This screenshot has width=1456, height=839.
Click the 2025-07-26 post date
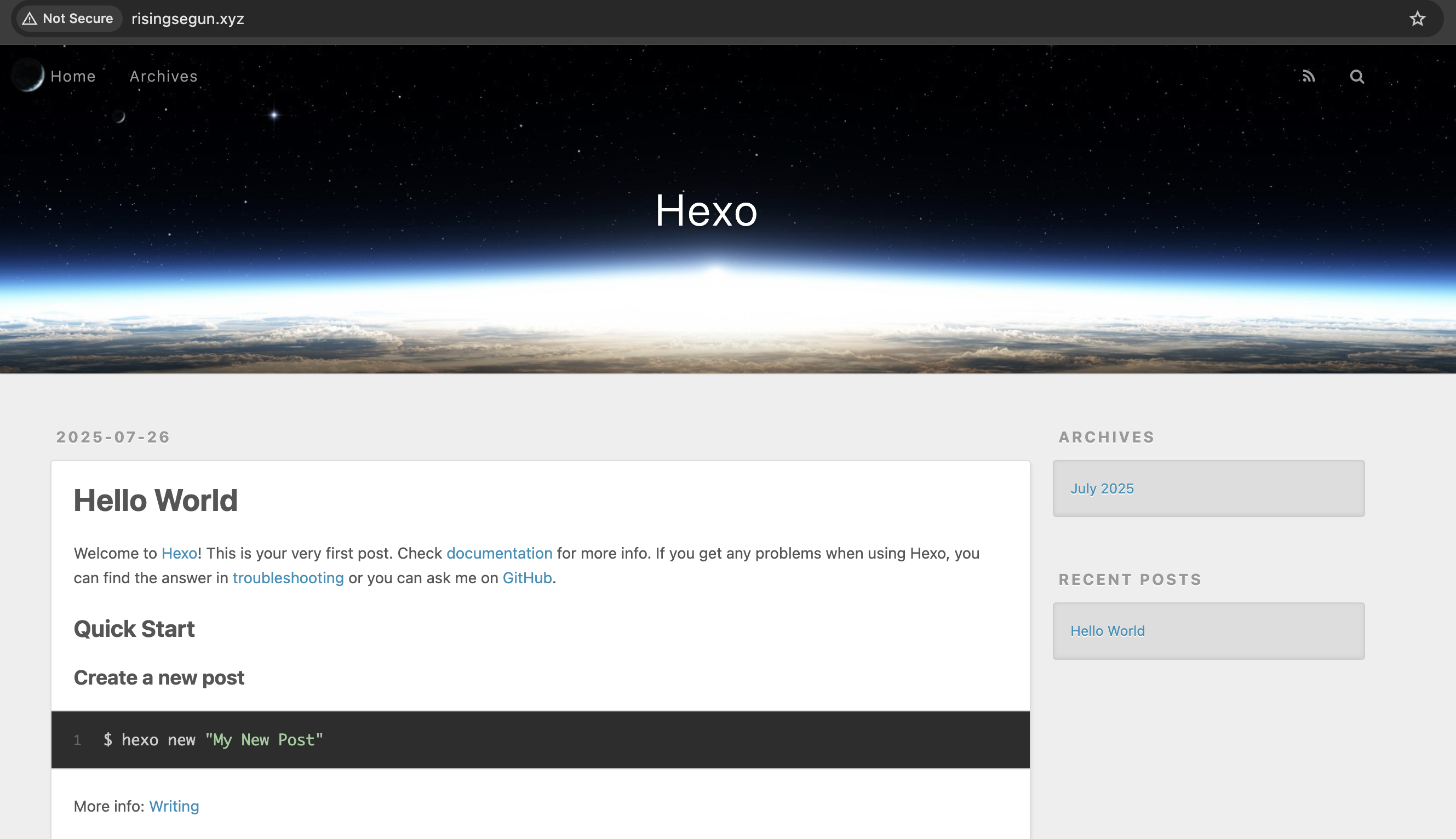113,437
